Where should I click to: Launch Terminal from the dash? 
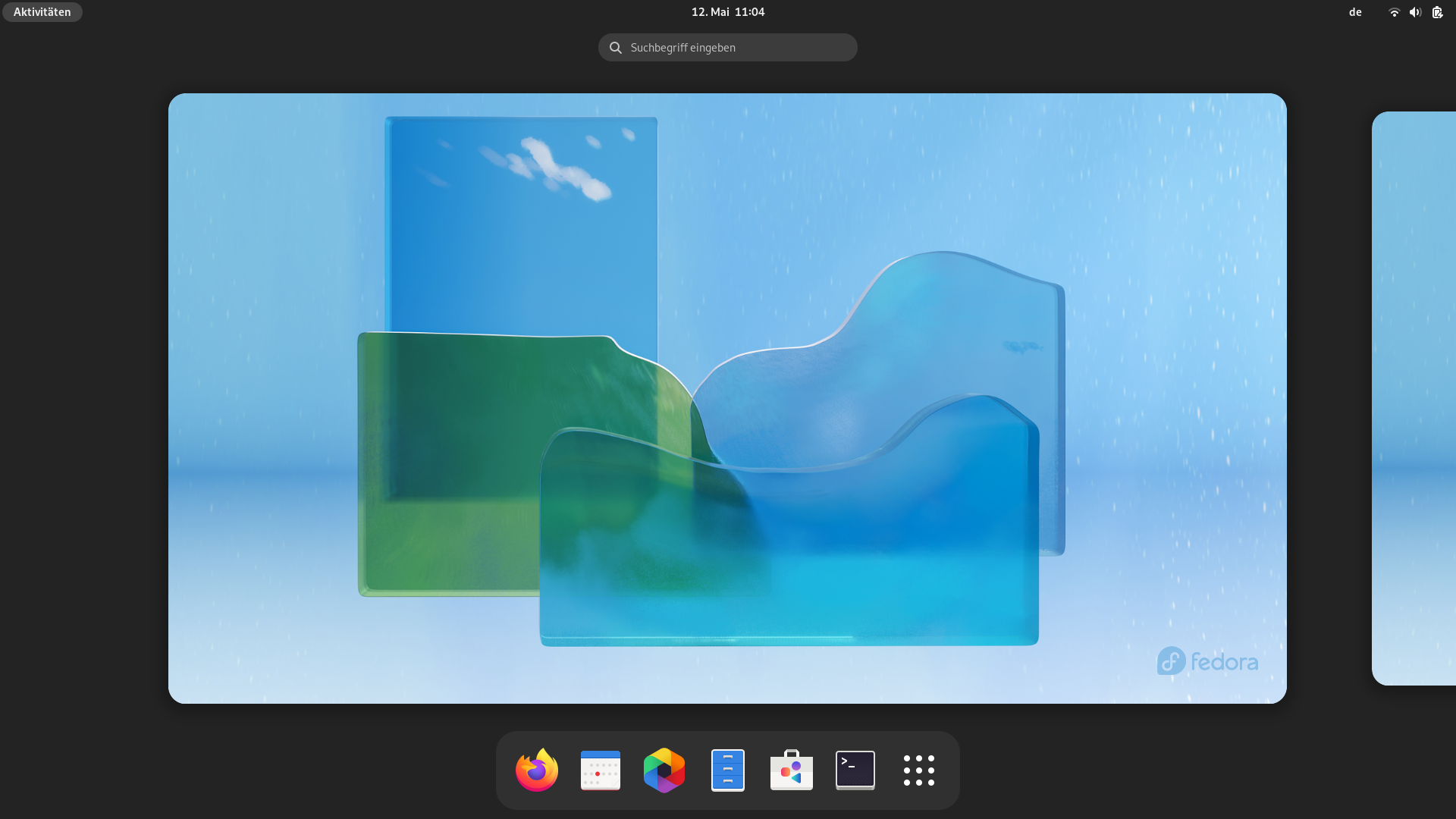point(855,770)
